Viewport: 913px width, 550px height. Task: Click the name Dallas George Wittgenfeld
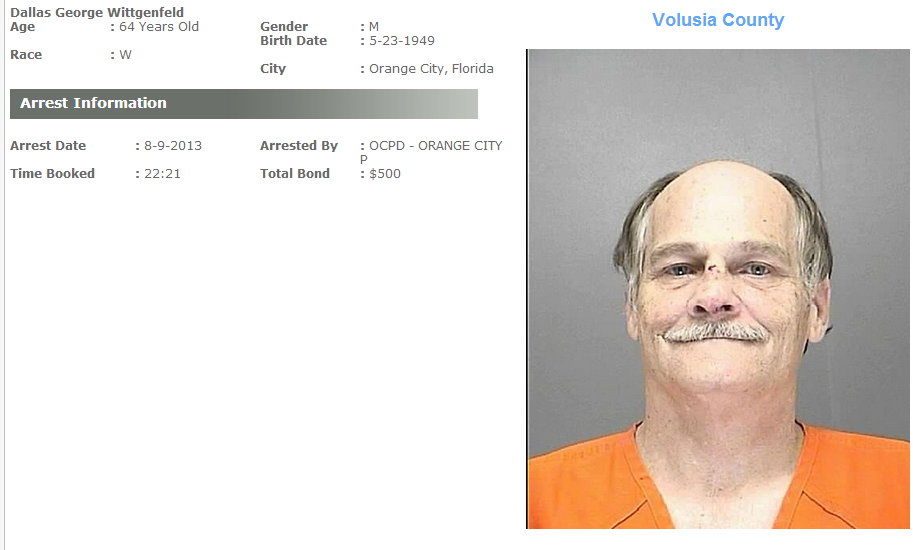click(x=97, y=12)
